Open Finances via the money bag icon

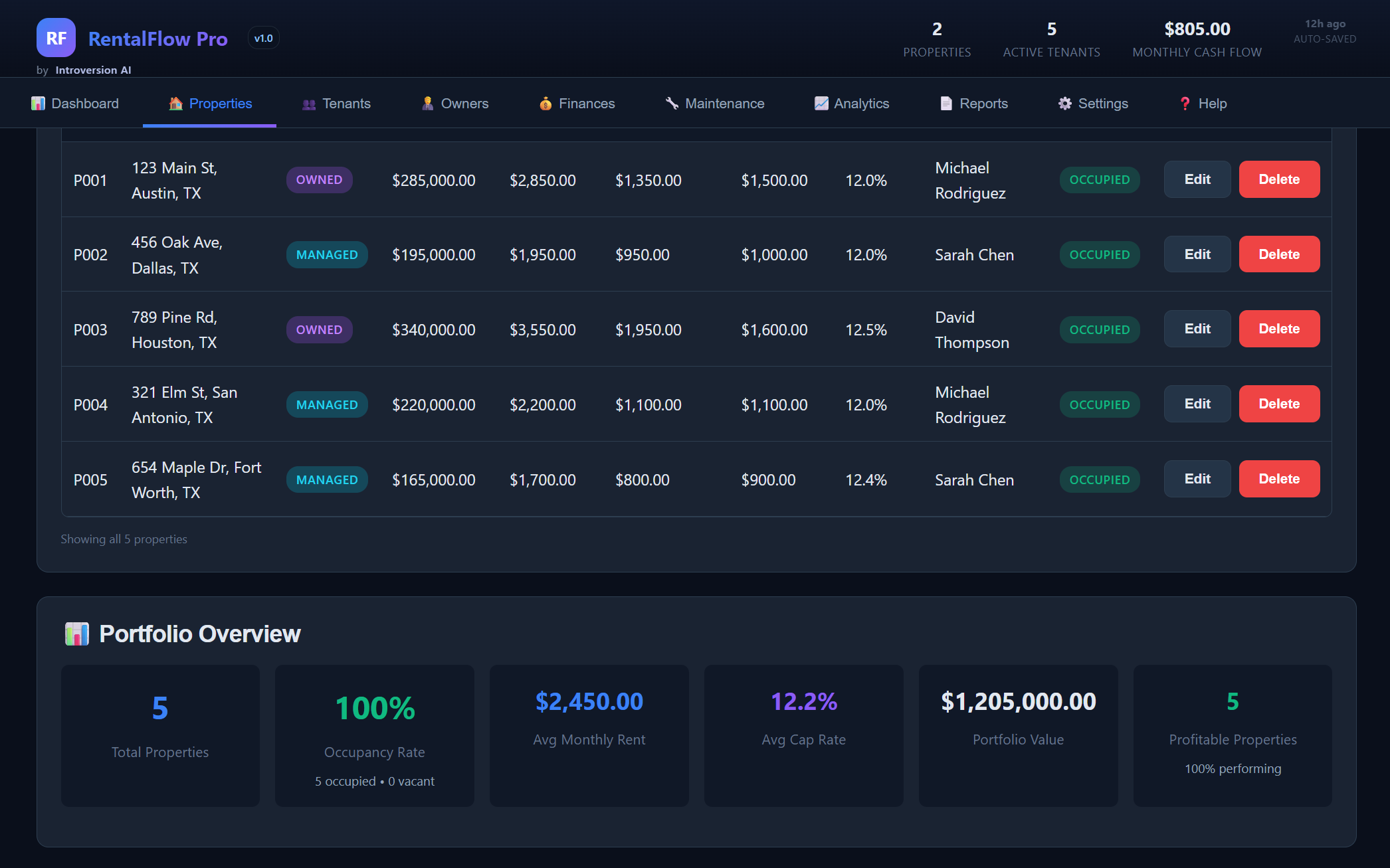pos(546,104)
